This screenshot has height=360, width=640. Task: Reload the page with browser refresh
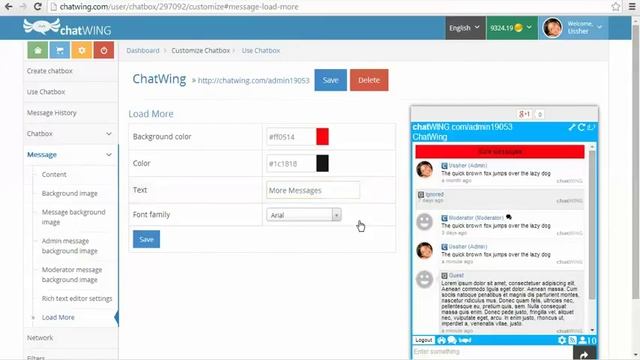click(x=38, y=7)
